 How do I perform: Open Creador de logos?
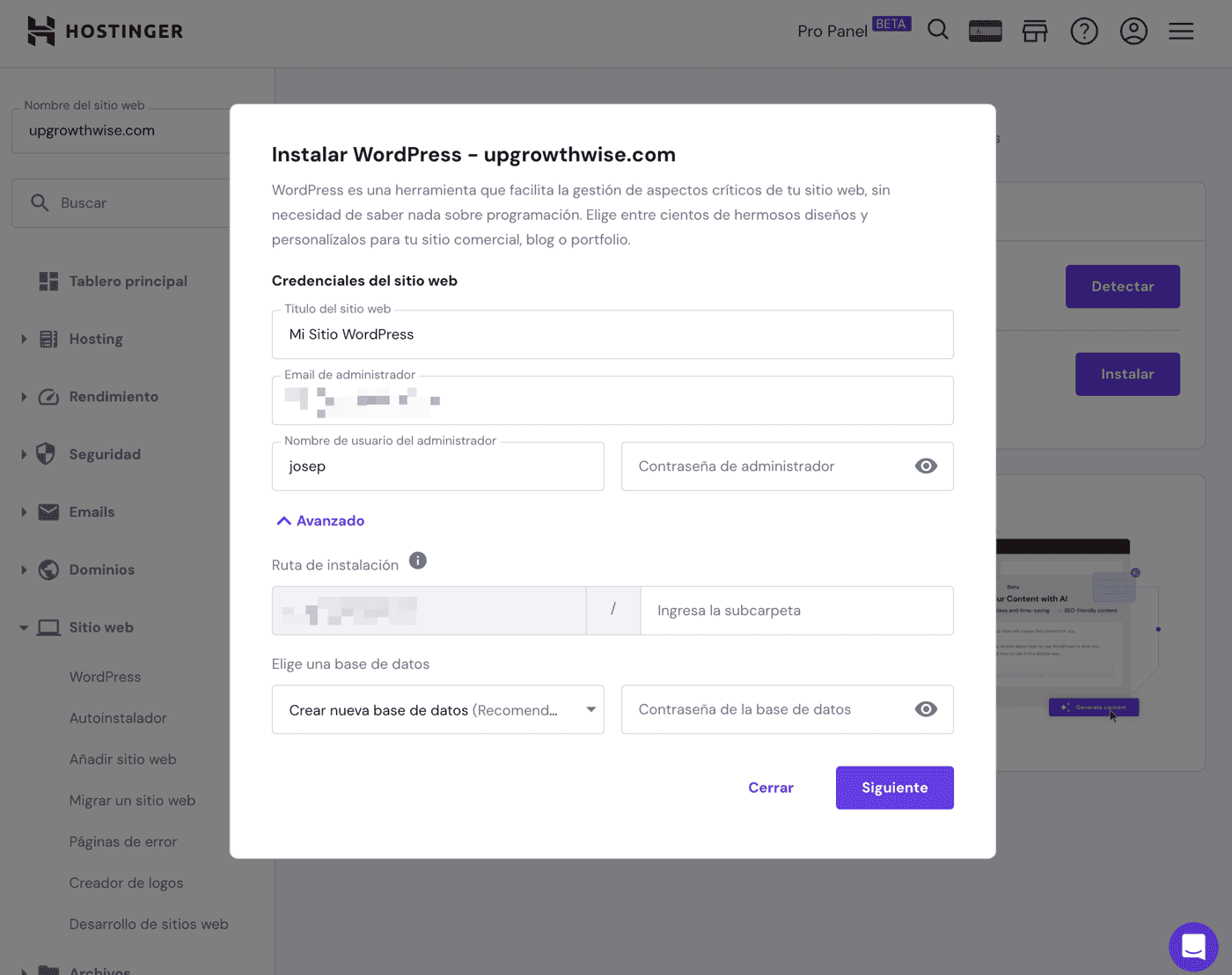(x=127, y=883)
